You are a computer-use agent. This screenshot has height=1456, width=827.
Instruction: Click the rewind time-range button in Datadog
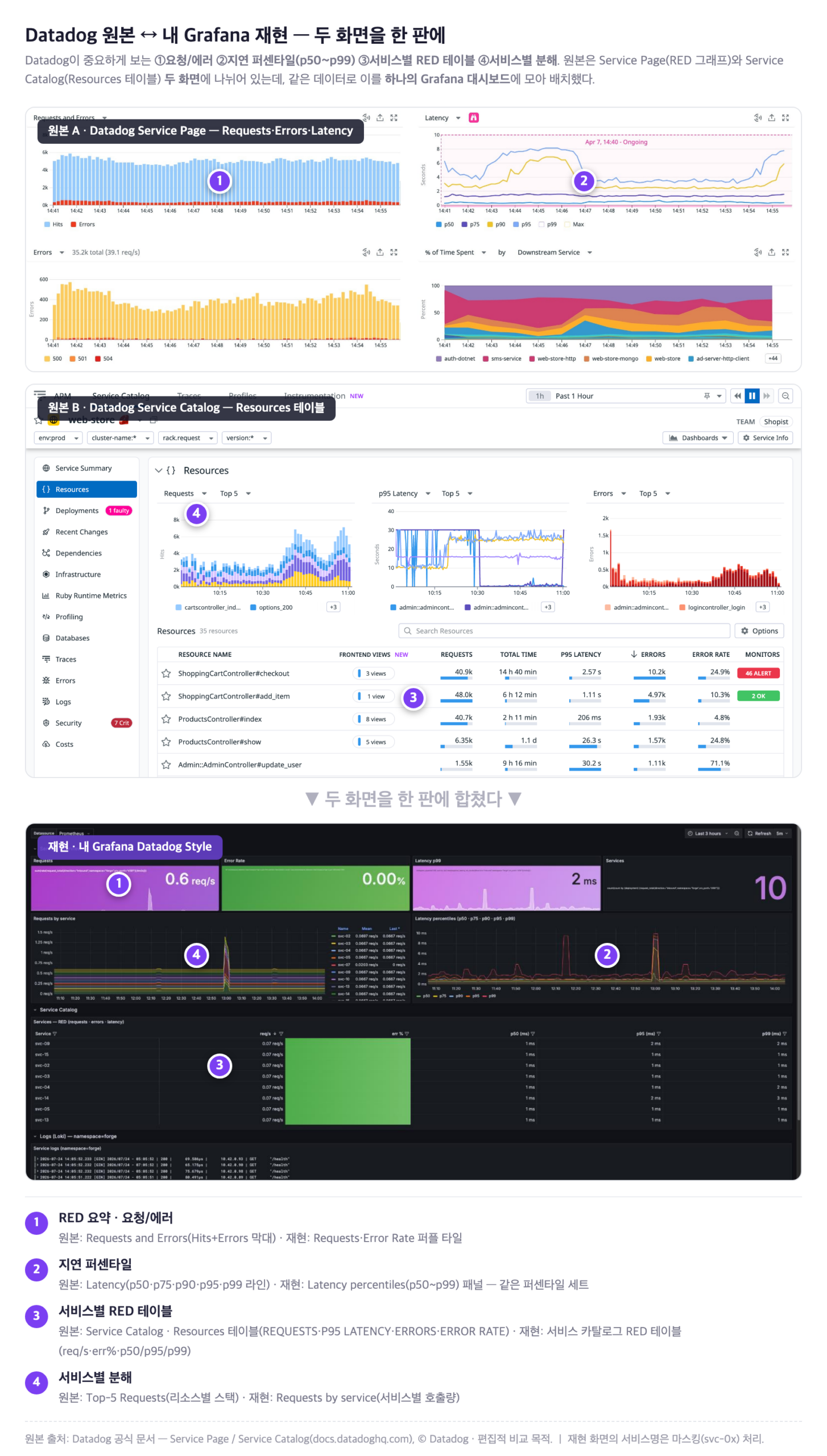[737, 396]
